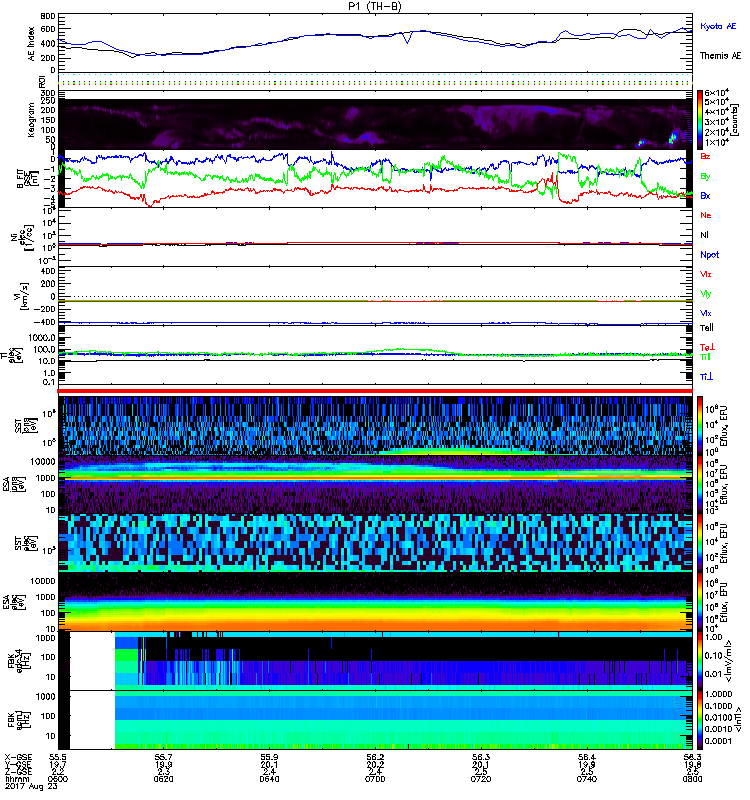
Task: Click the black Ni legend label
Action: [x=704, y=235]
